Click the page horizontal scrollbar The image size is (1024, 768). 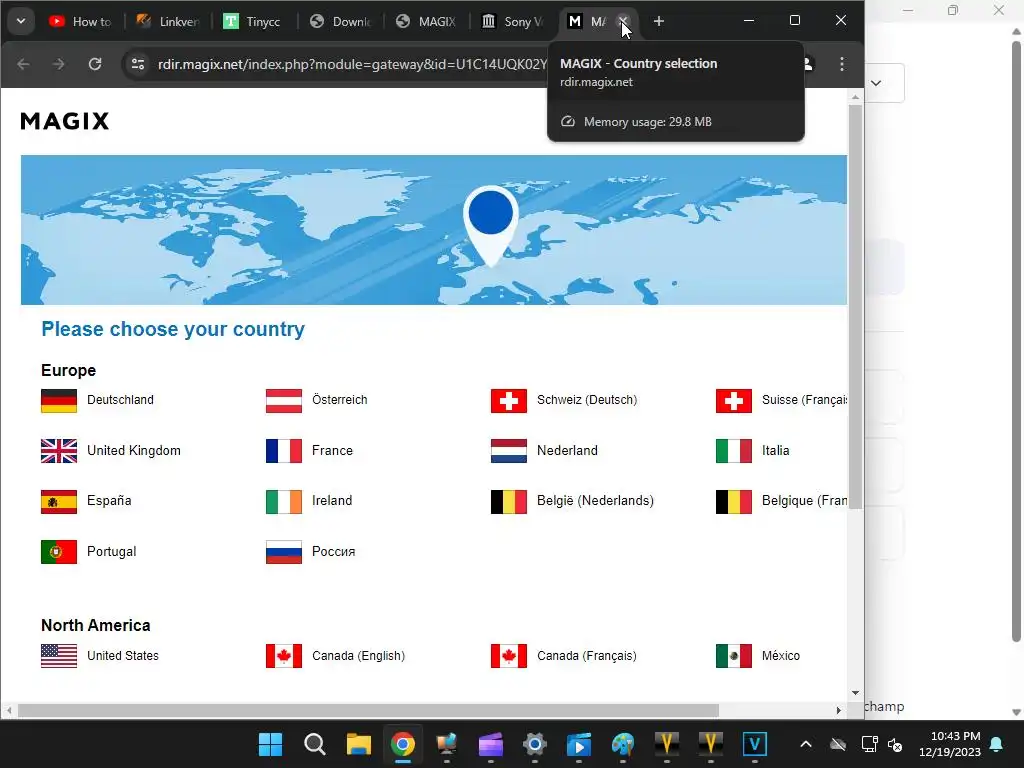coord(368,710)
